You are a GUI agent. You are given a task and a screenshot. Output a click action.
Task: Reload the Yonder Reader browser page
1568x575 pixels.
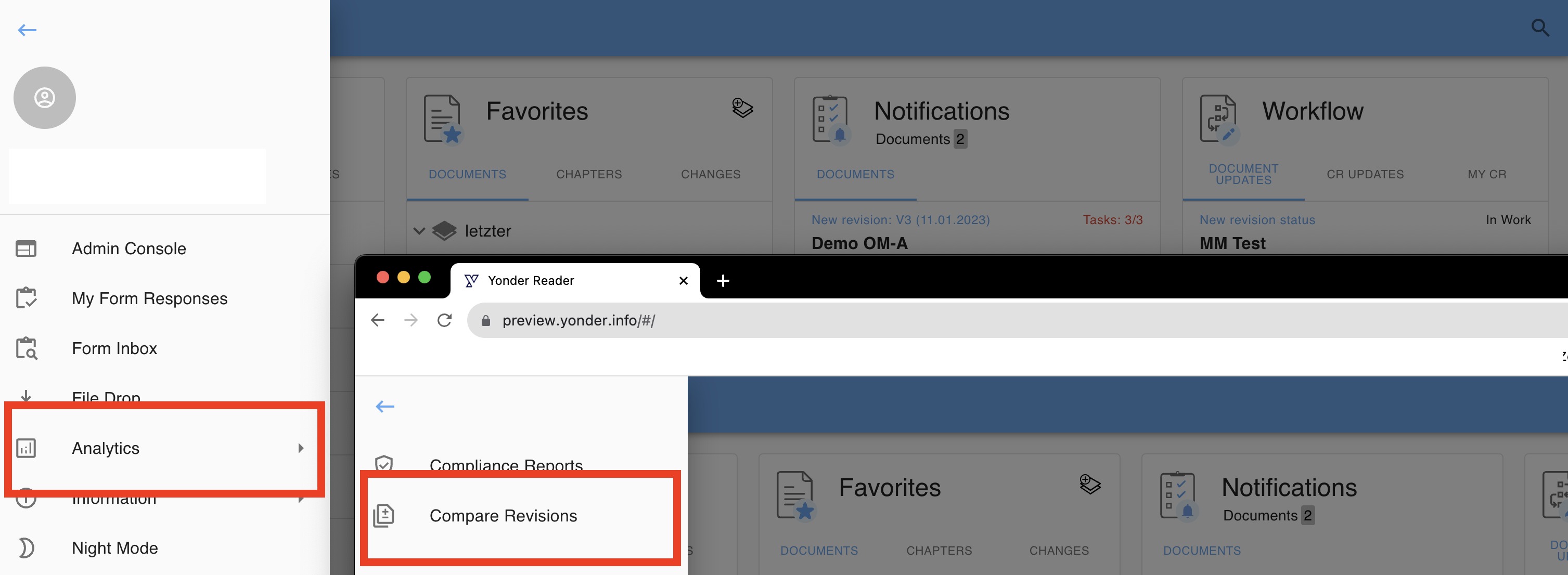click(x=444, y=320)
